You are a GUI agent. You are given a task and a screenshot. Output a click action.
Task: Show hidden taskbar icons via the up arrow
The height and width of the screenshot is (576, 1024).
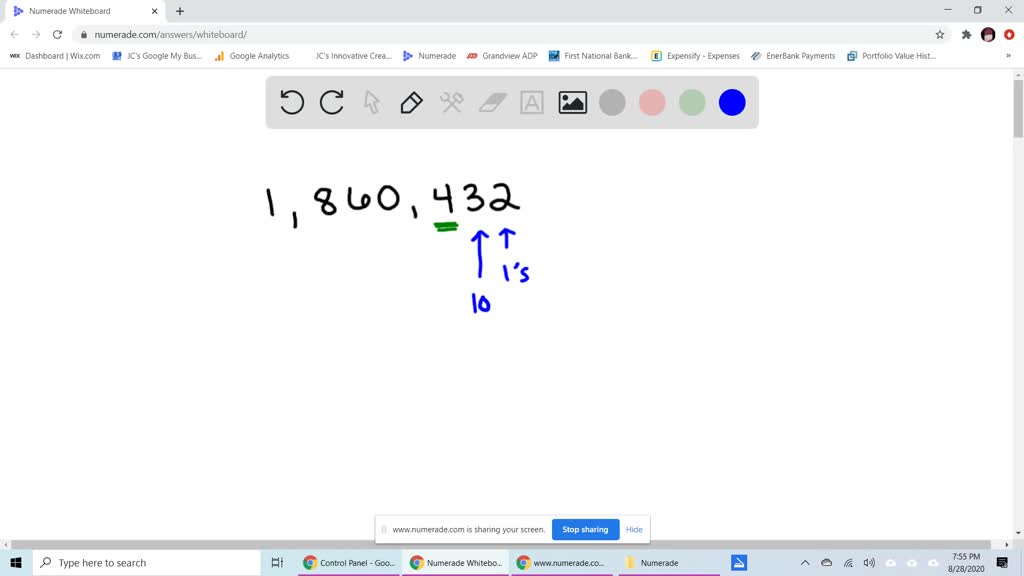coord(805,562)
